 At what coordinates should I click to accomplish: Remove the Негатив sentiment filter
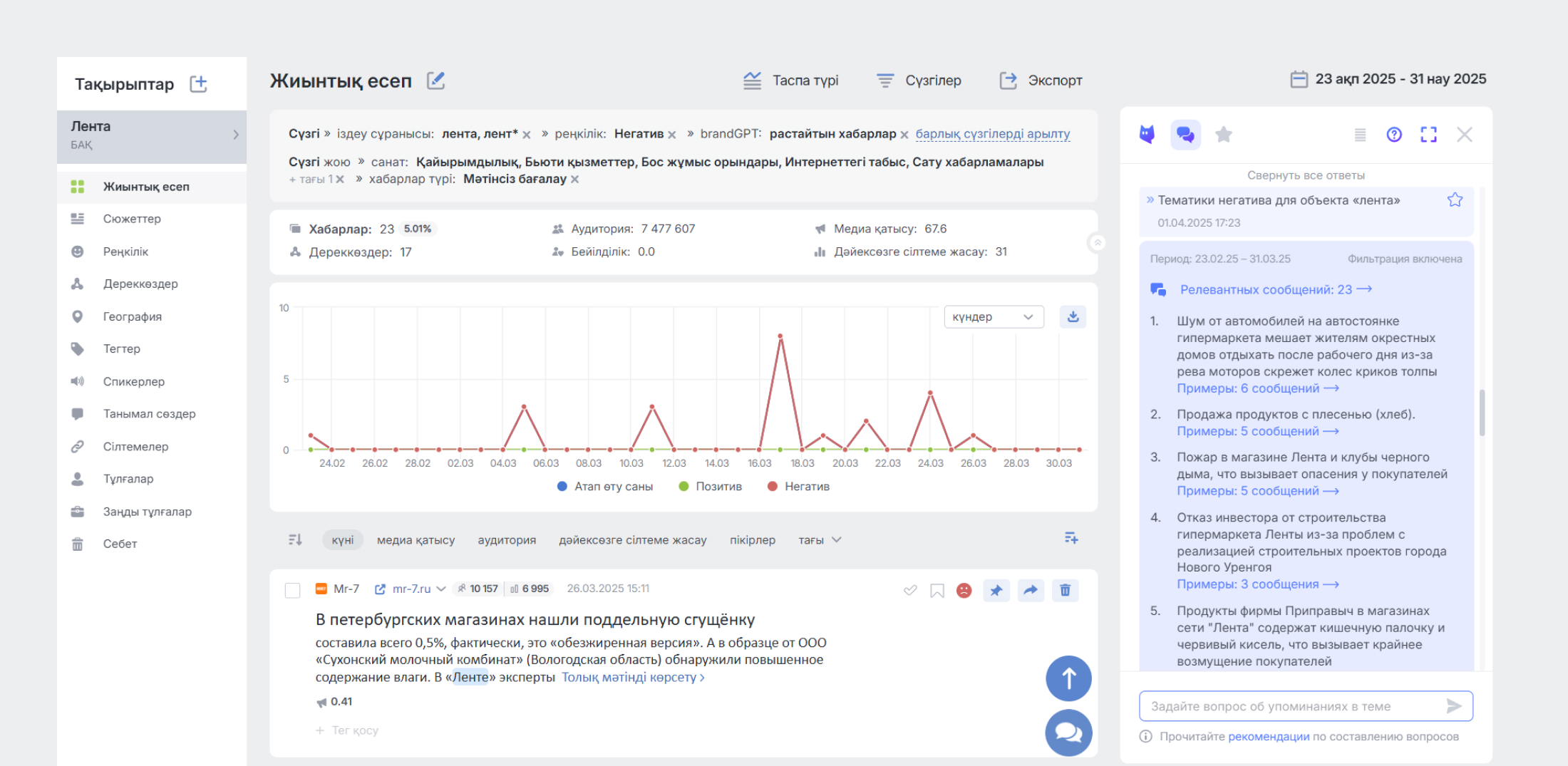[x=672, y=135]
